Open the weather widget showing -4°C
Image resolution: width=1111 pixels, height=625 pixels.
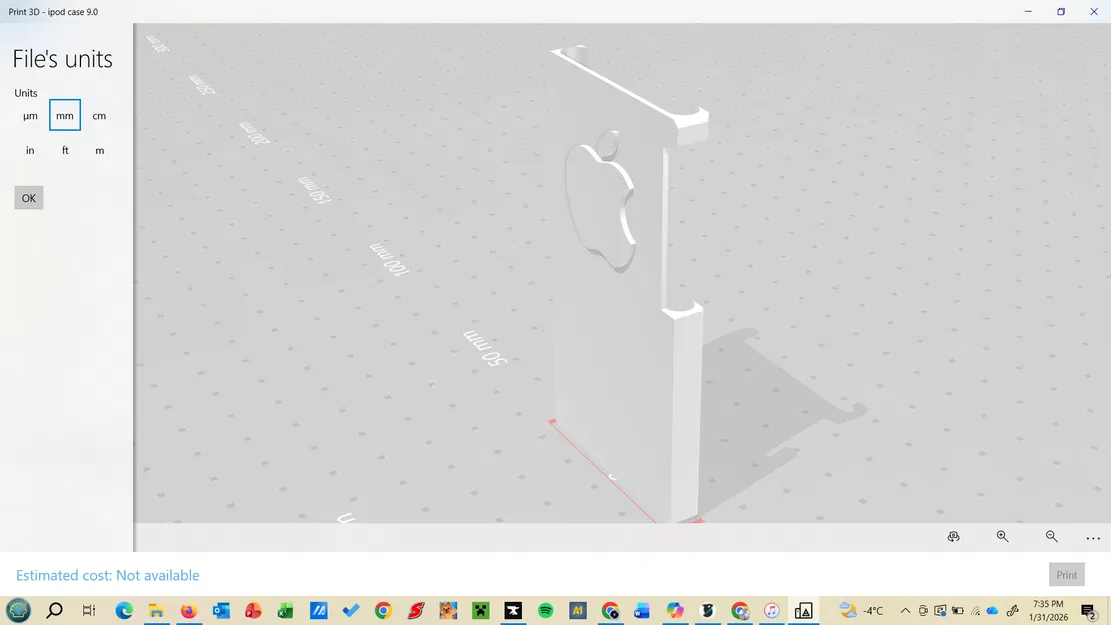(x=861, y=610)
